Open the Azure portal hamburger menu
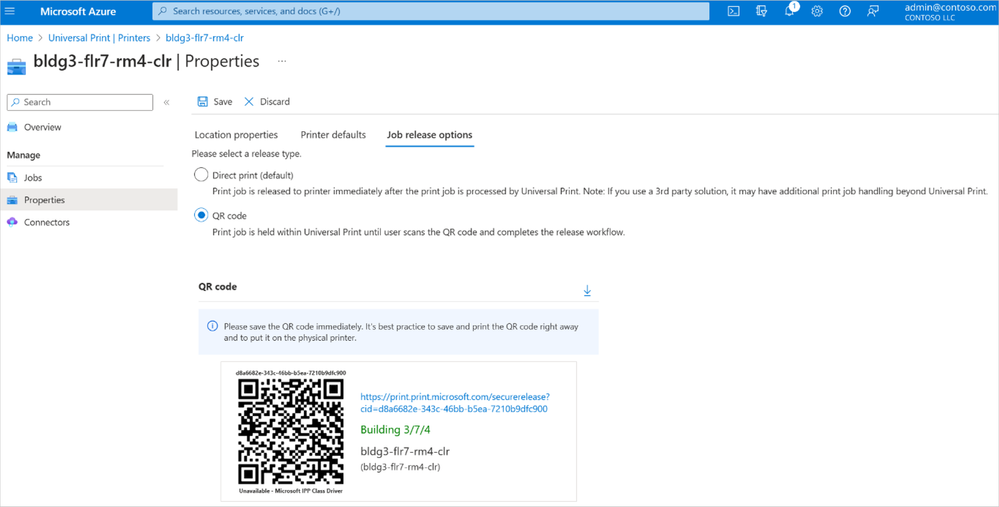 tap(10, 11)
